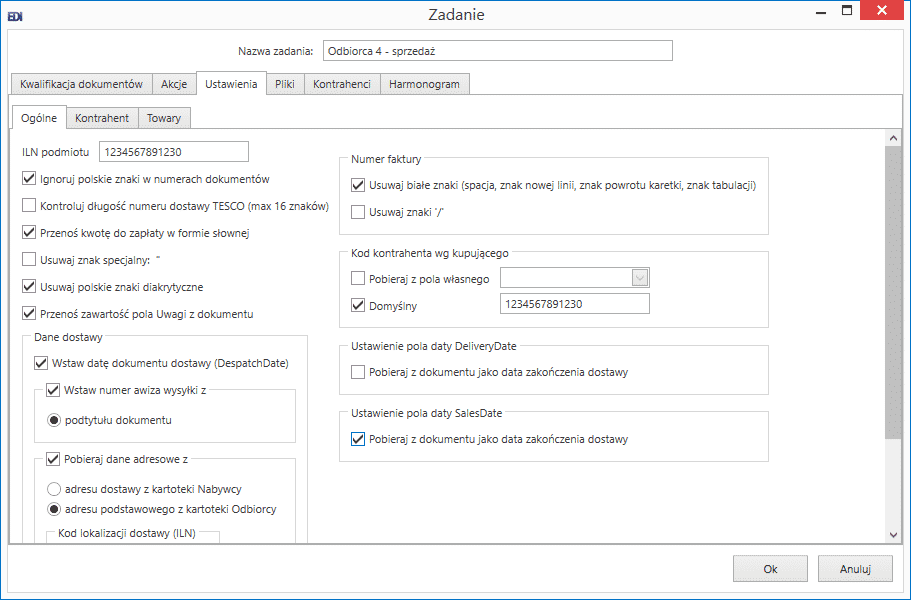This screenshot has height=600, width=911.
Task: Open the 'Pobieraj z pola własnego' dropdown
Action: [x=640, y=278]
